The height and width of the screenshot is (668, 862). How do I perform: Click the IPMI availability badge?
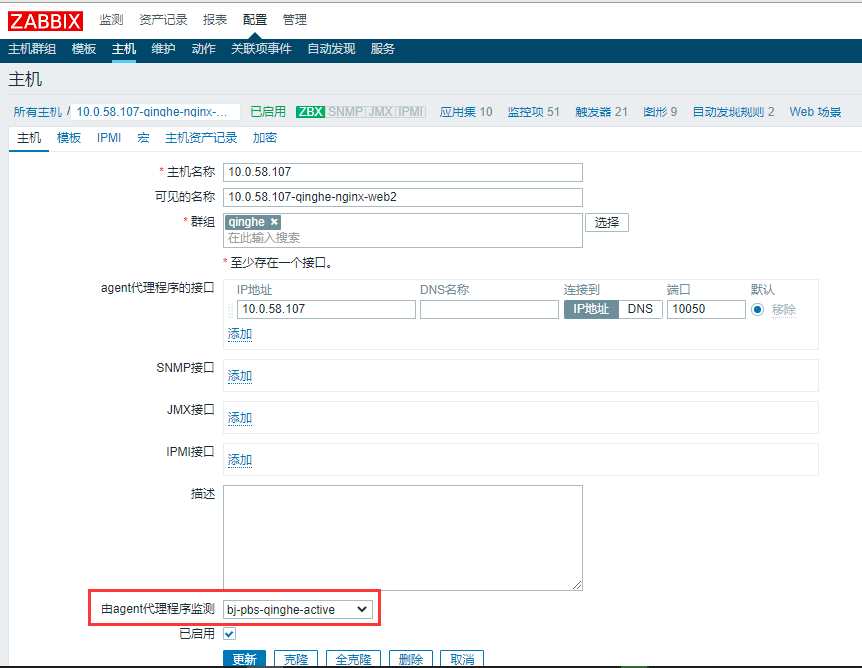(411, 112)
